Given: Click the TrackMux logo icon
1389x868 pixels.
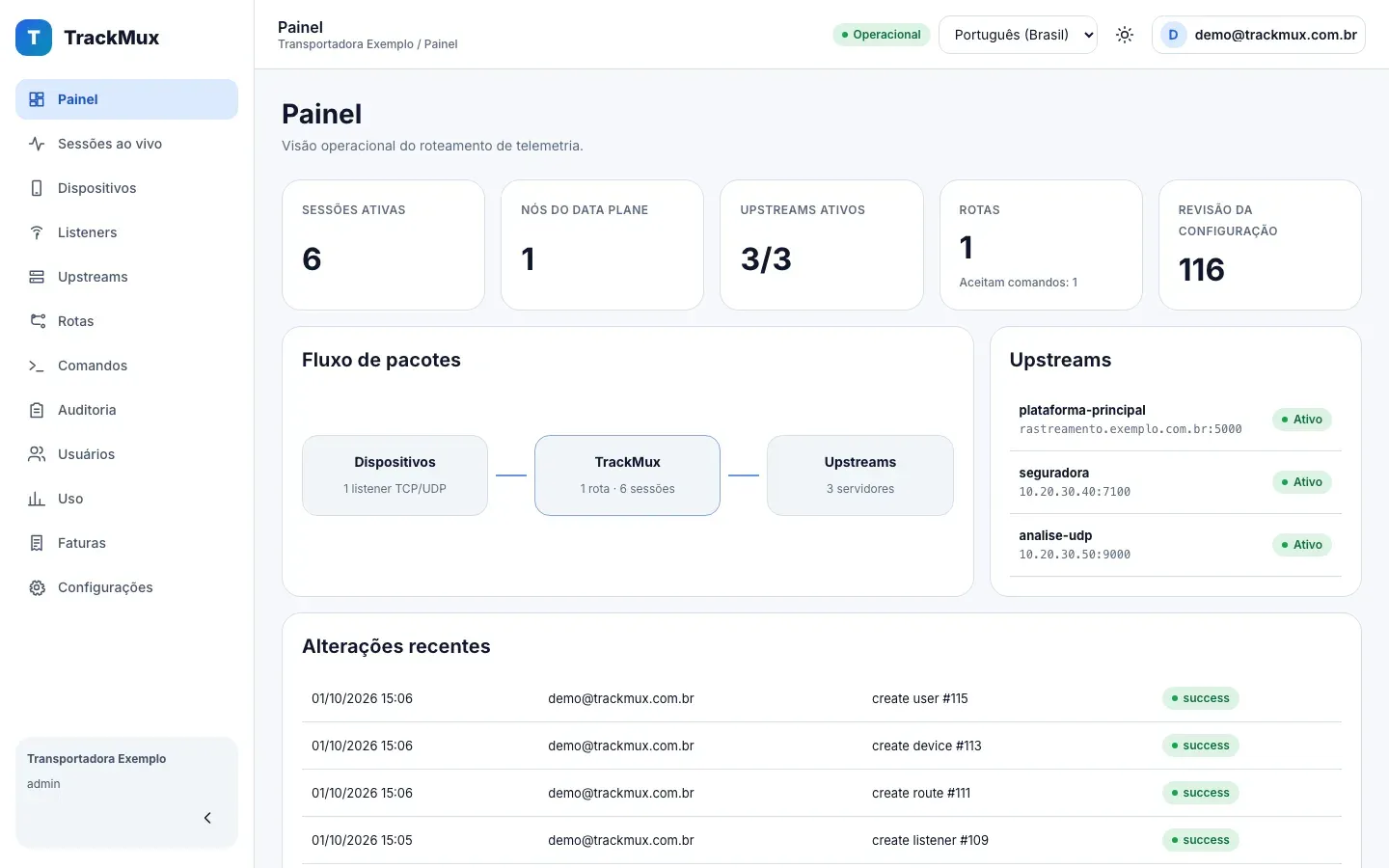Looking at the screenshot, I should tap(34, 38).
